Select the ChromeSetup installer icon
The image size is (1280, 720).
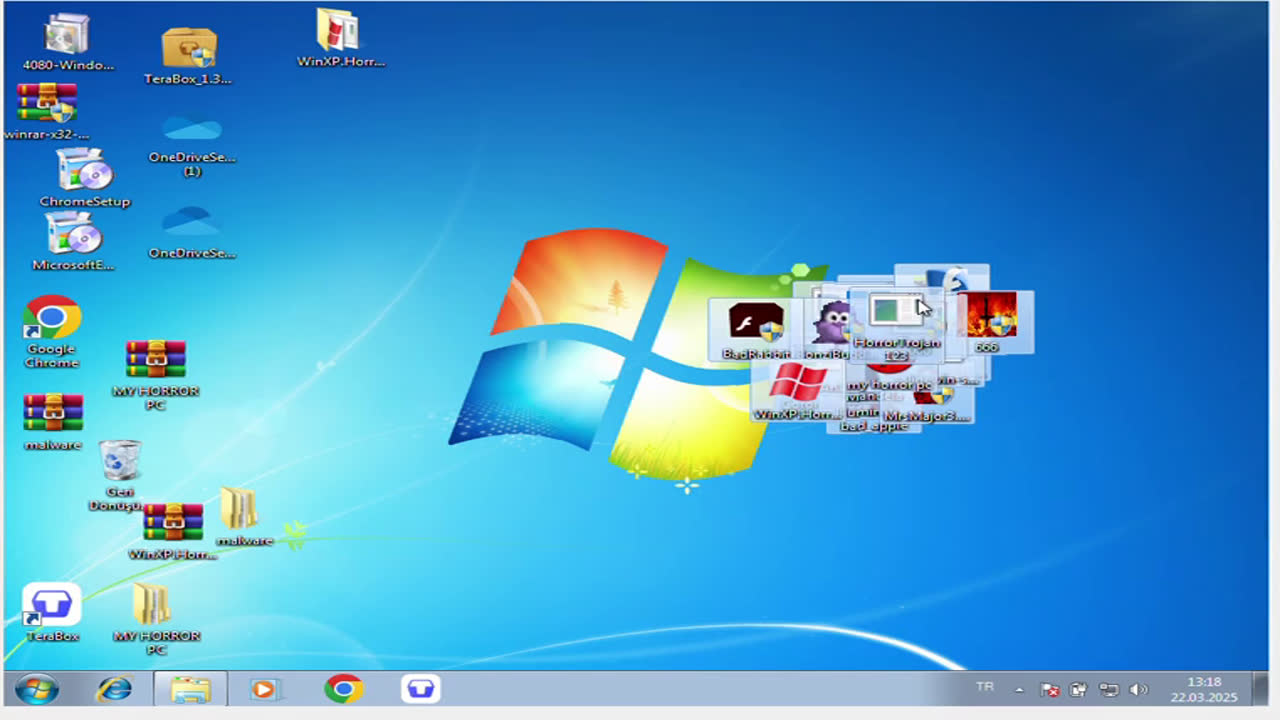point(84,170)
